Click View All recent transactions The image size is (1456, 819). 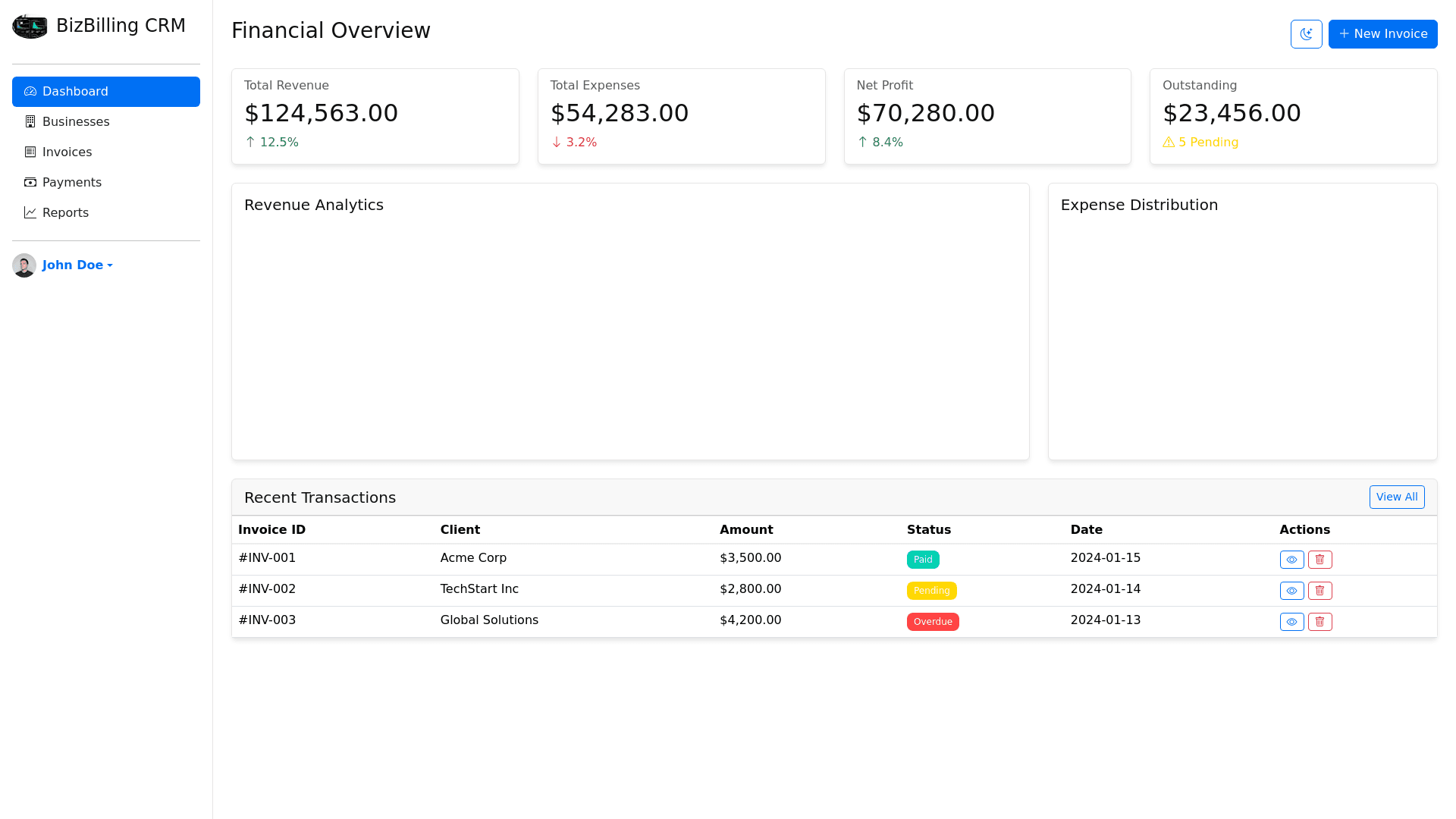point(1396,497)
